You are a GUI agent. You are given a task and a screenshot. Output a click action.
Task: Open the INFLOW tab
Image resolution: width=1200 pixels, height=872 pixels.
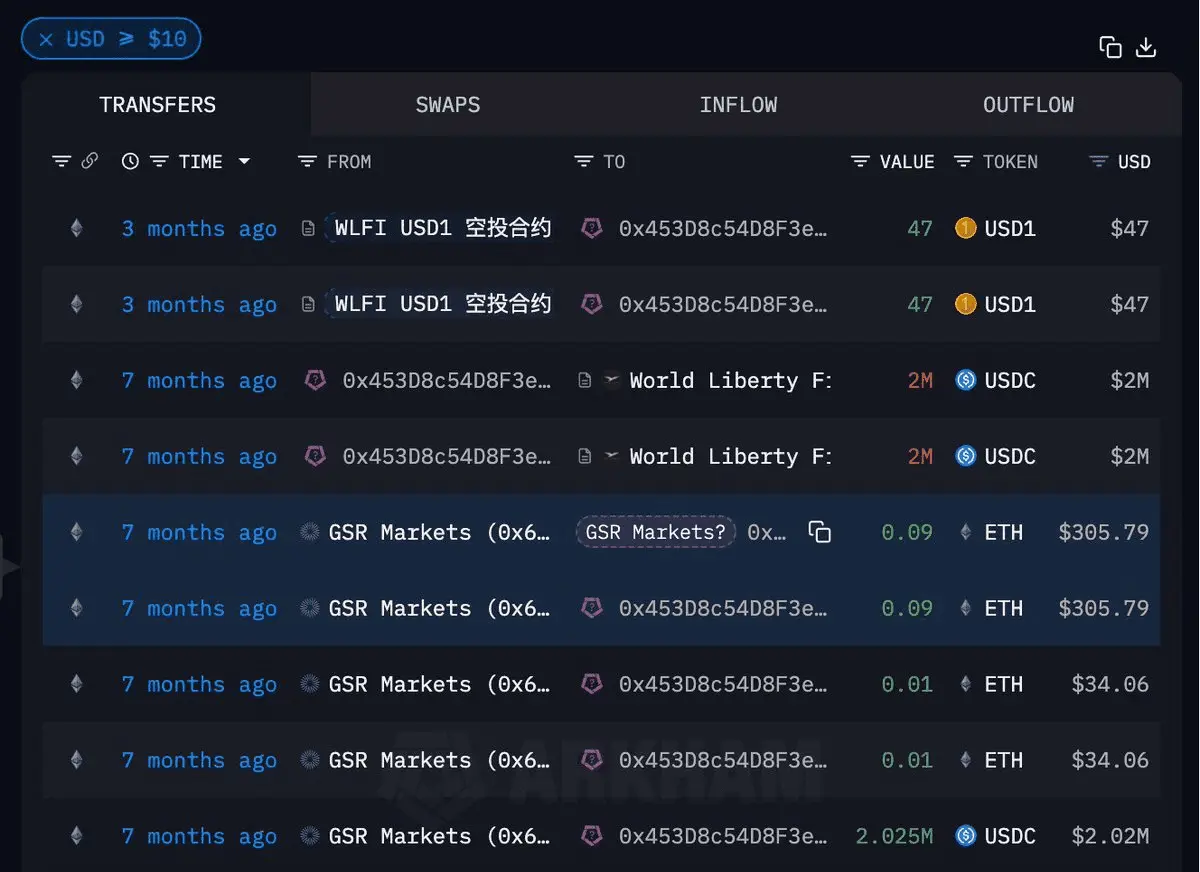738,105
